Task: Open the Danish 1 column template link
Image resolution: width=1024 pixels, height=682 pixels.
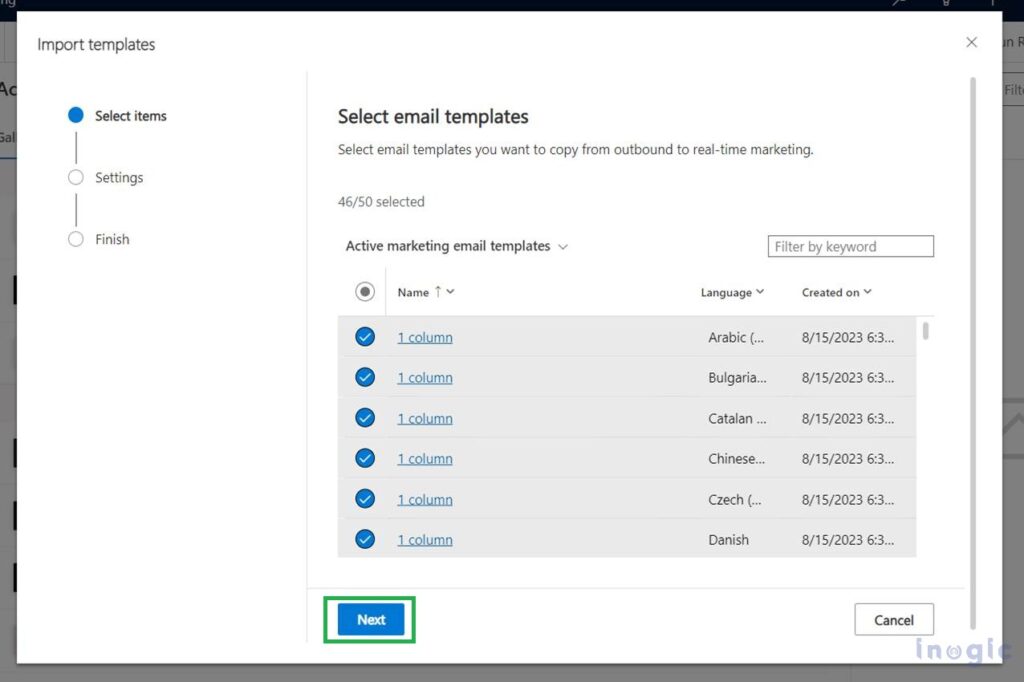Action: tap(424, 540)
